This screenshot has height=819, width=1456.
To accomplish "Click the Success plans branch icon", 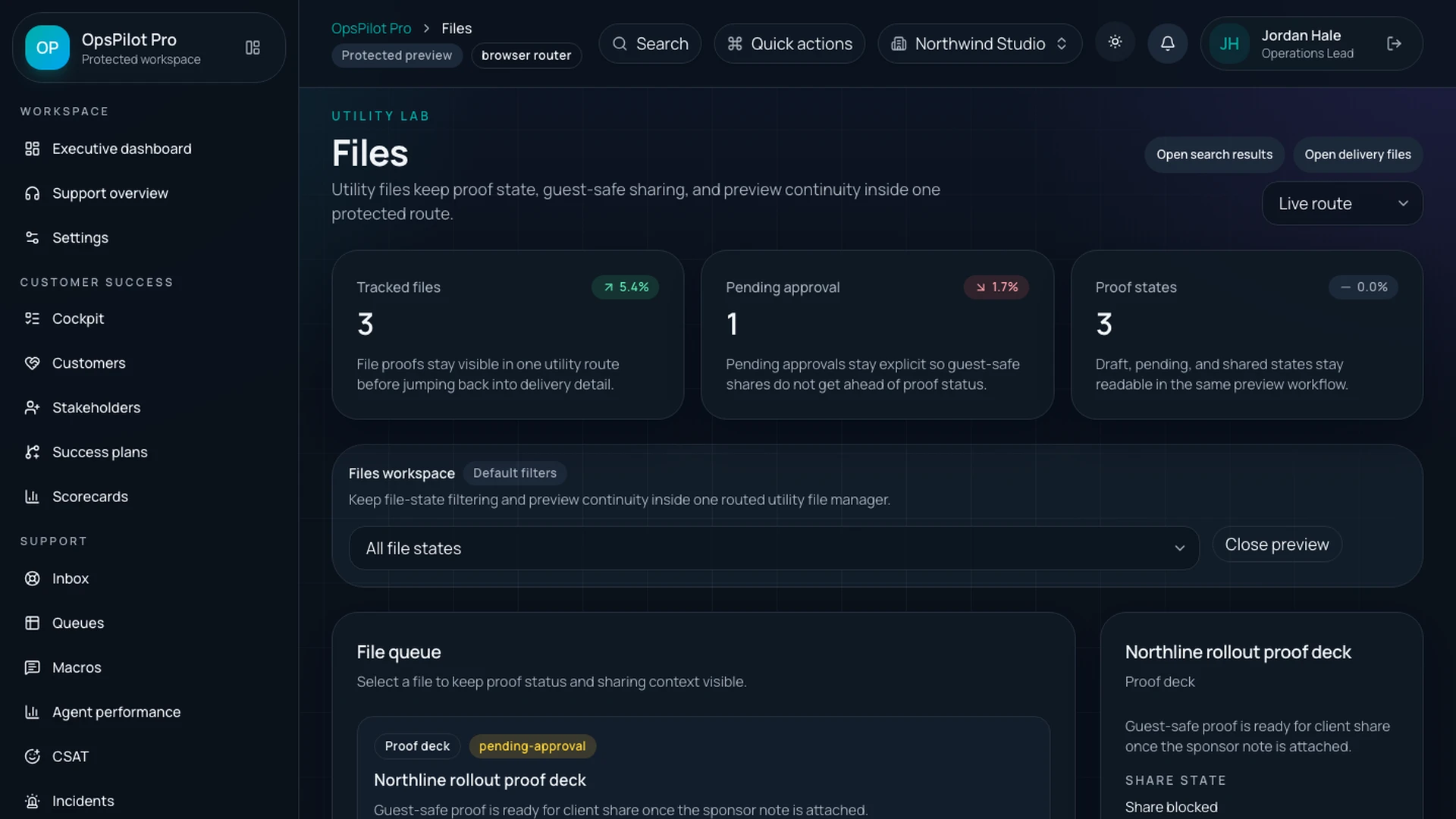I will point(32,452).
